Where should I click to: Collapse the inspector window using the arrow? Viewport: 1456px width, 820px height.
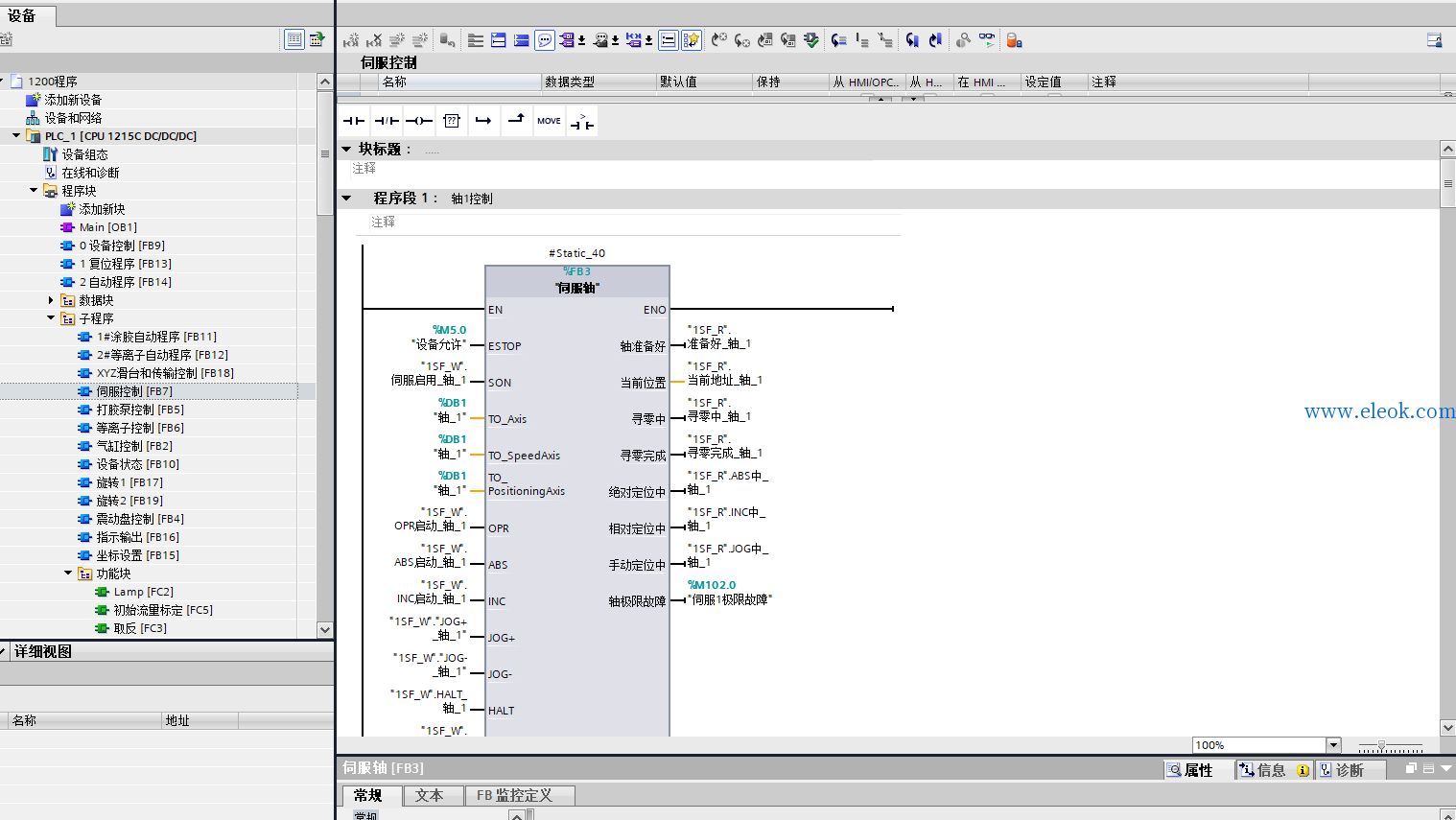point(1445,768)
